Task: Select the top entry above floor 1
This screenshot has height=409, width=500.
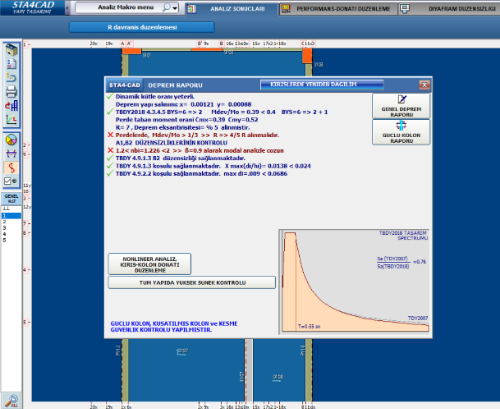Action: [12, 208]
